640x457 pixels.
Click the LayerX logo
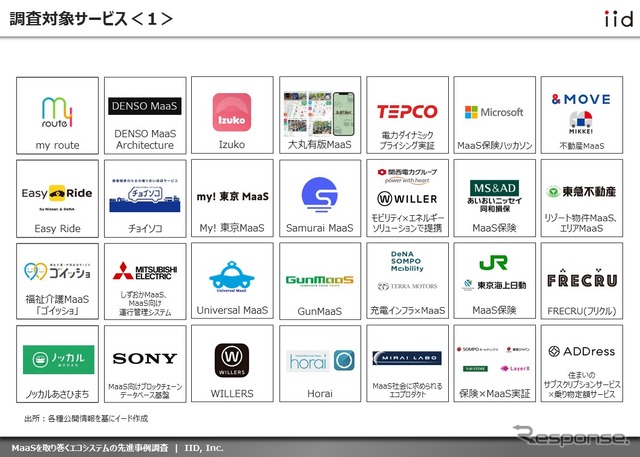[515, 368]
